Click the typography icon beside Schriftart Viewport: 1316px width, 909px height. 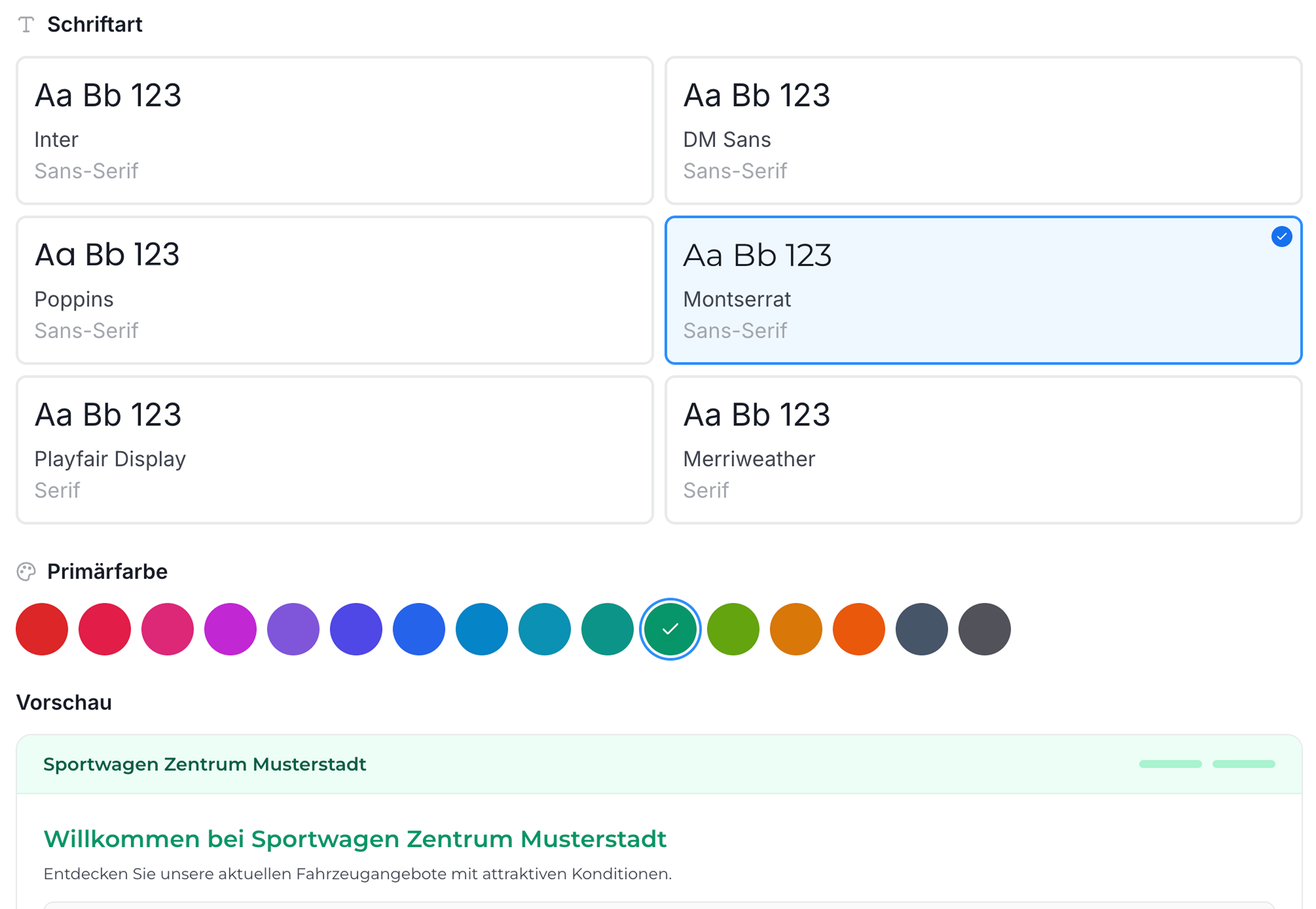(26, 25)
